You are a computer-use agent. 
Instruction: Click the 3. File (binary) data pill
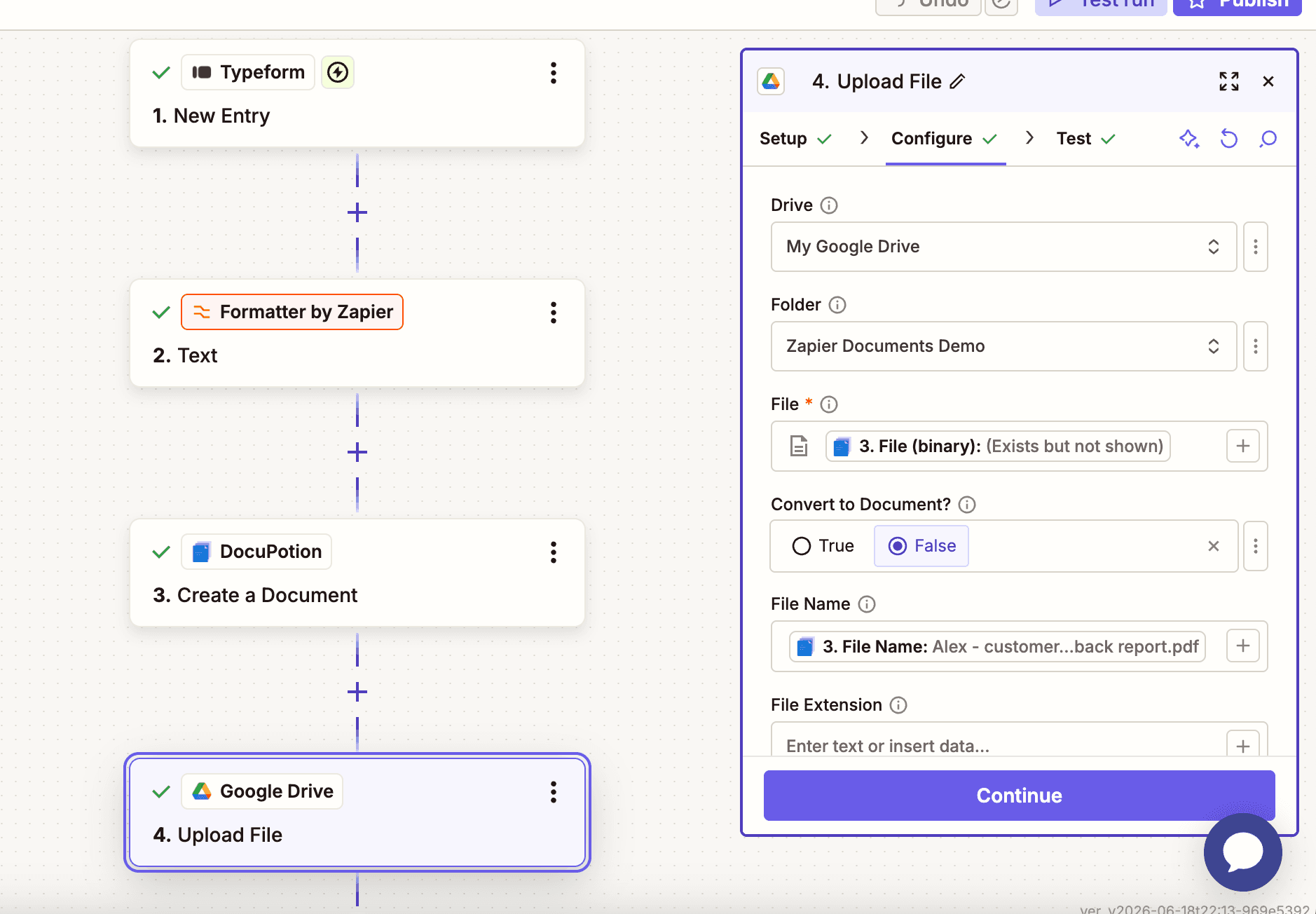click(x=998, y=446)
